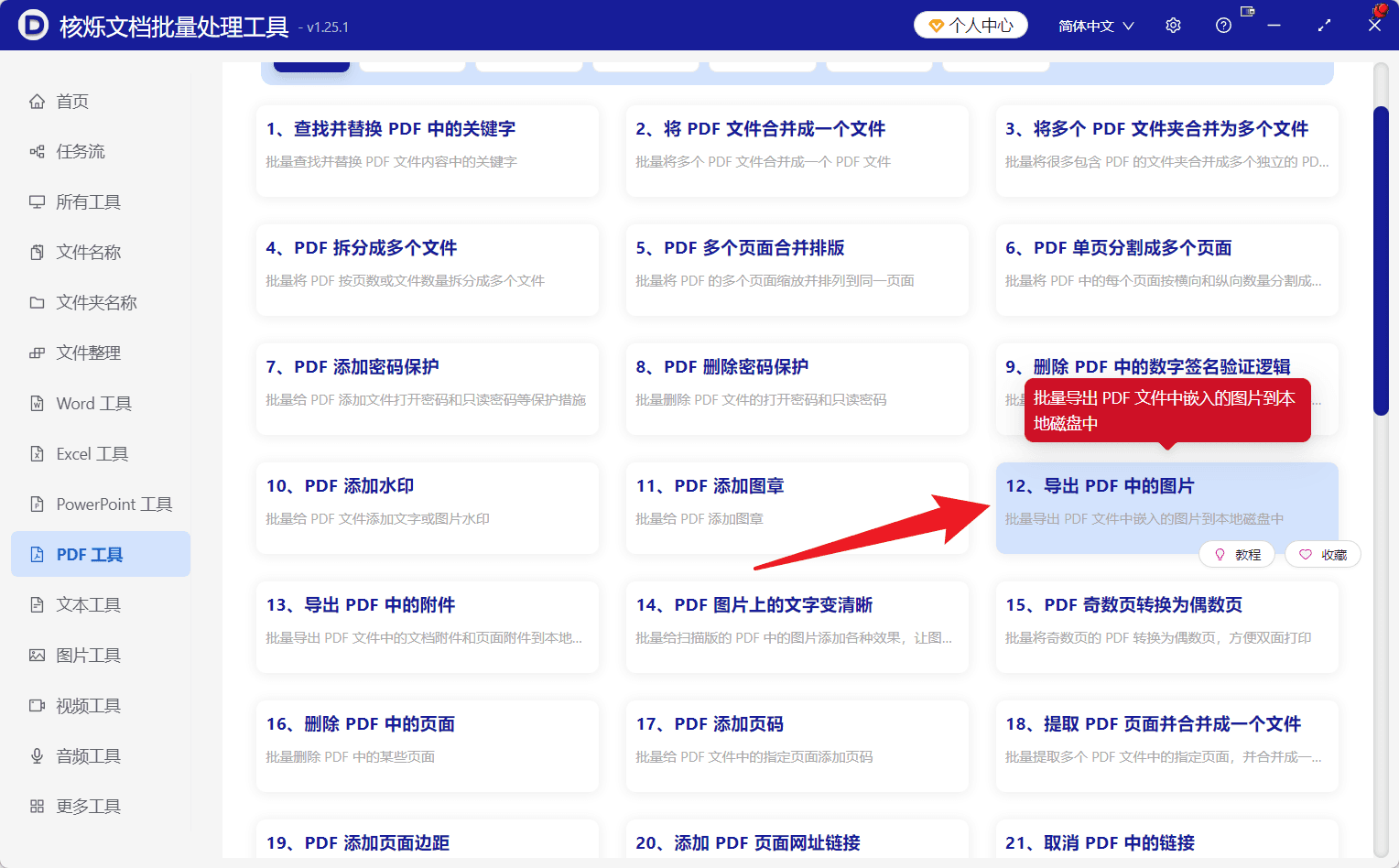Open 图片工具 sidebar entry
The image size is (1399, 868).
(x=101, y=656)
